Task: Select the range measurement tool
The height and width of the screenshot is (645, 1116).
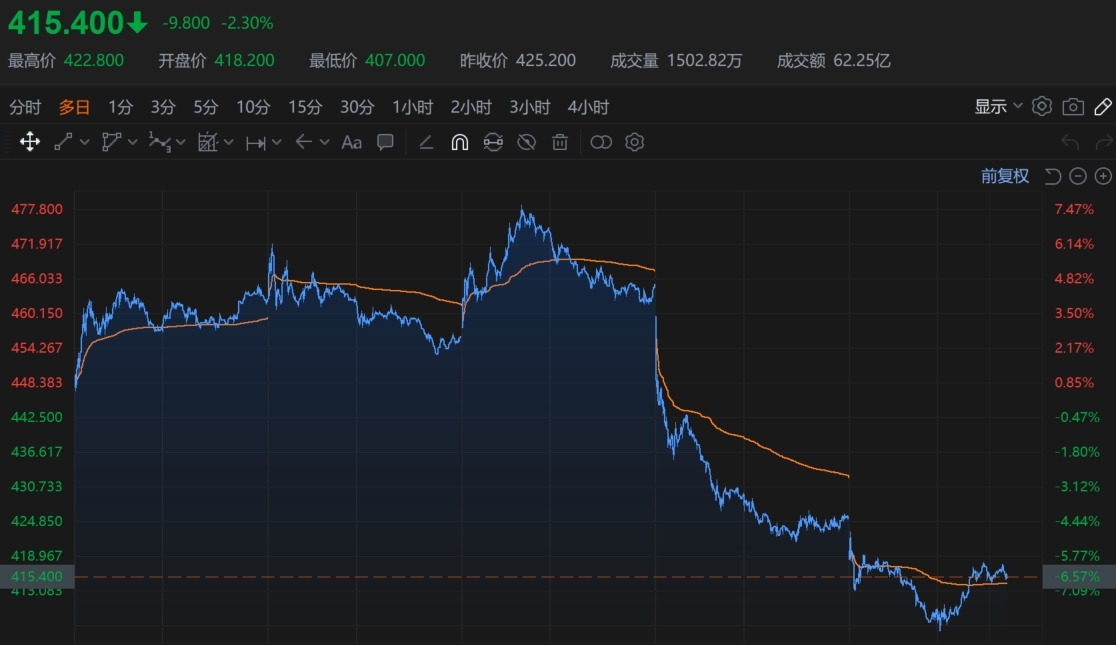Action: coord(255,143)
